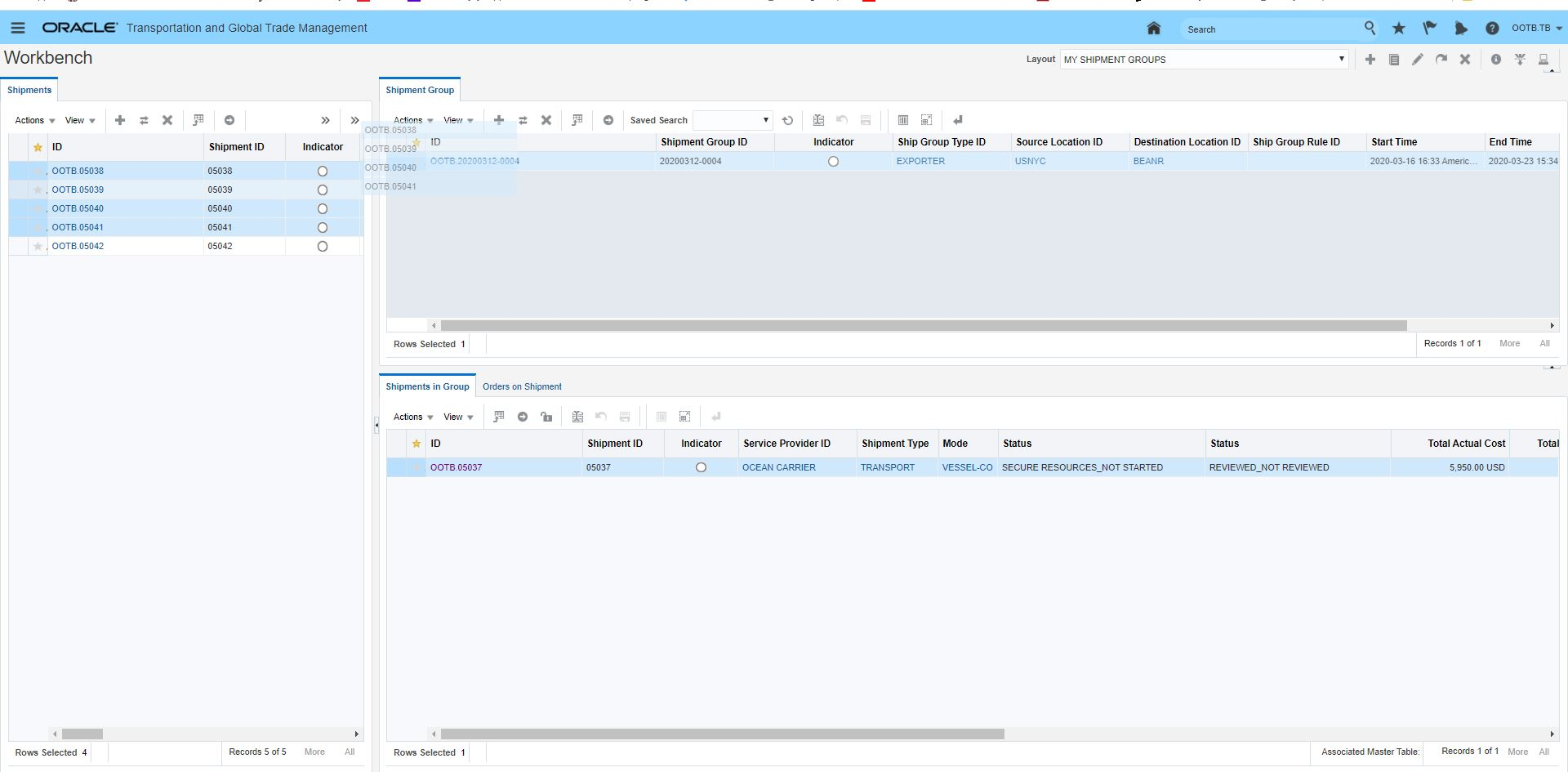
Task: Open the hamburger navigation menu
Action: [17, 28]
